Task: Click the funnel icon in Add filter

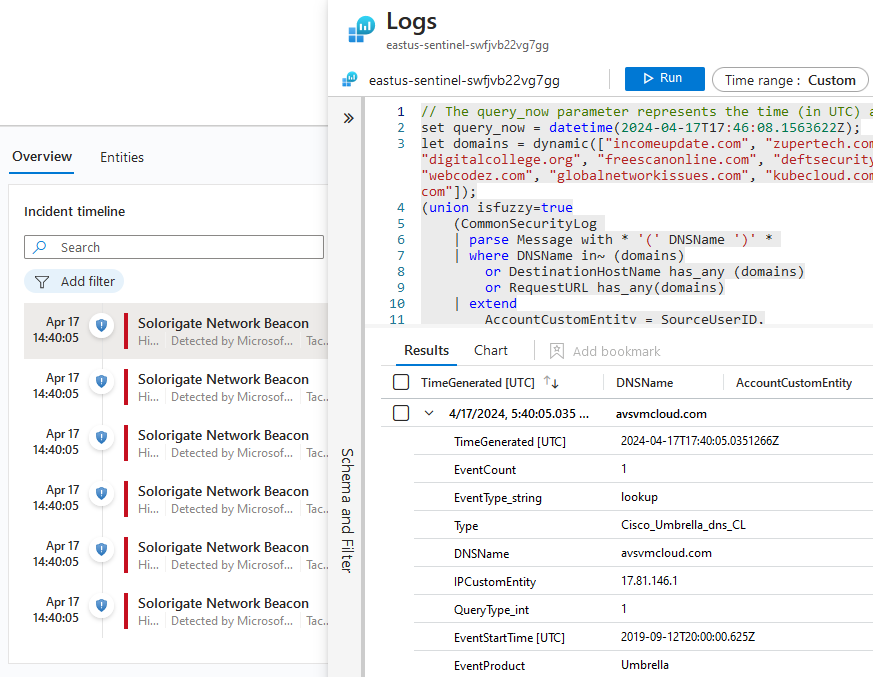Action: coord(42,282)
